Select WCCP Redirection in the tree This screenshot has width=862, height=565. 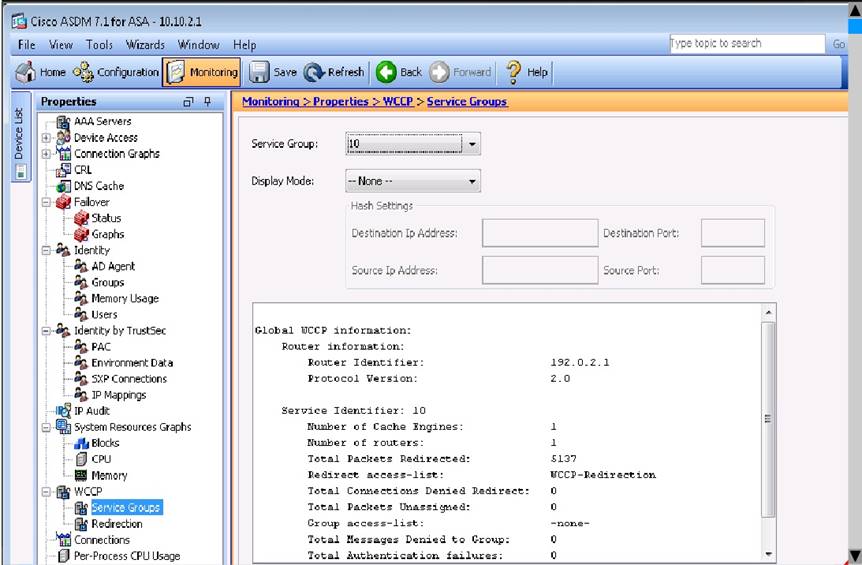(116, 523)
